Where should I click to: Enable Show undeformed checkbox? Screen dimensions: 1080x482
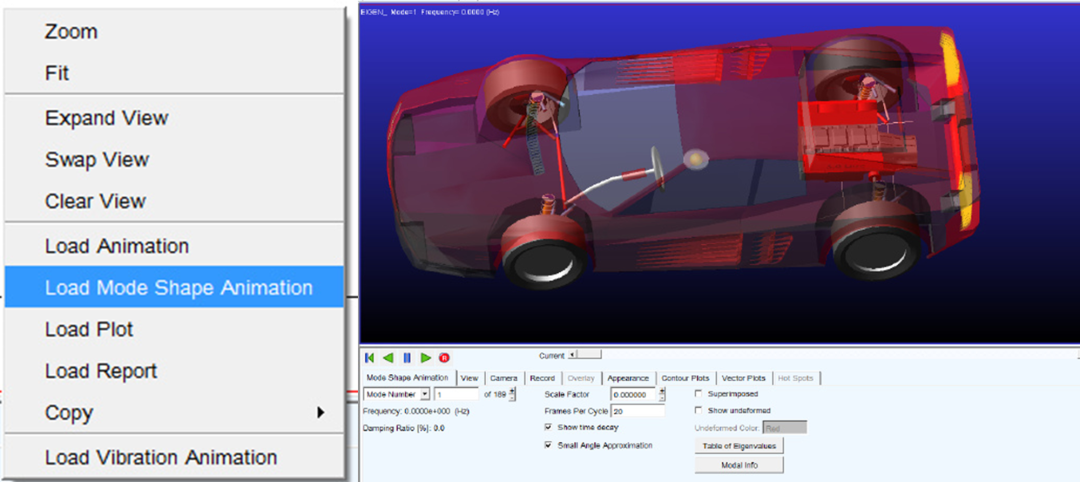coord(698,410)
